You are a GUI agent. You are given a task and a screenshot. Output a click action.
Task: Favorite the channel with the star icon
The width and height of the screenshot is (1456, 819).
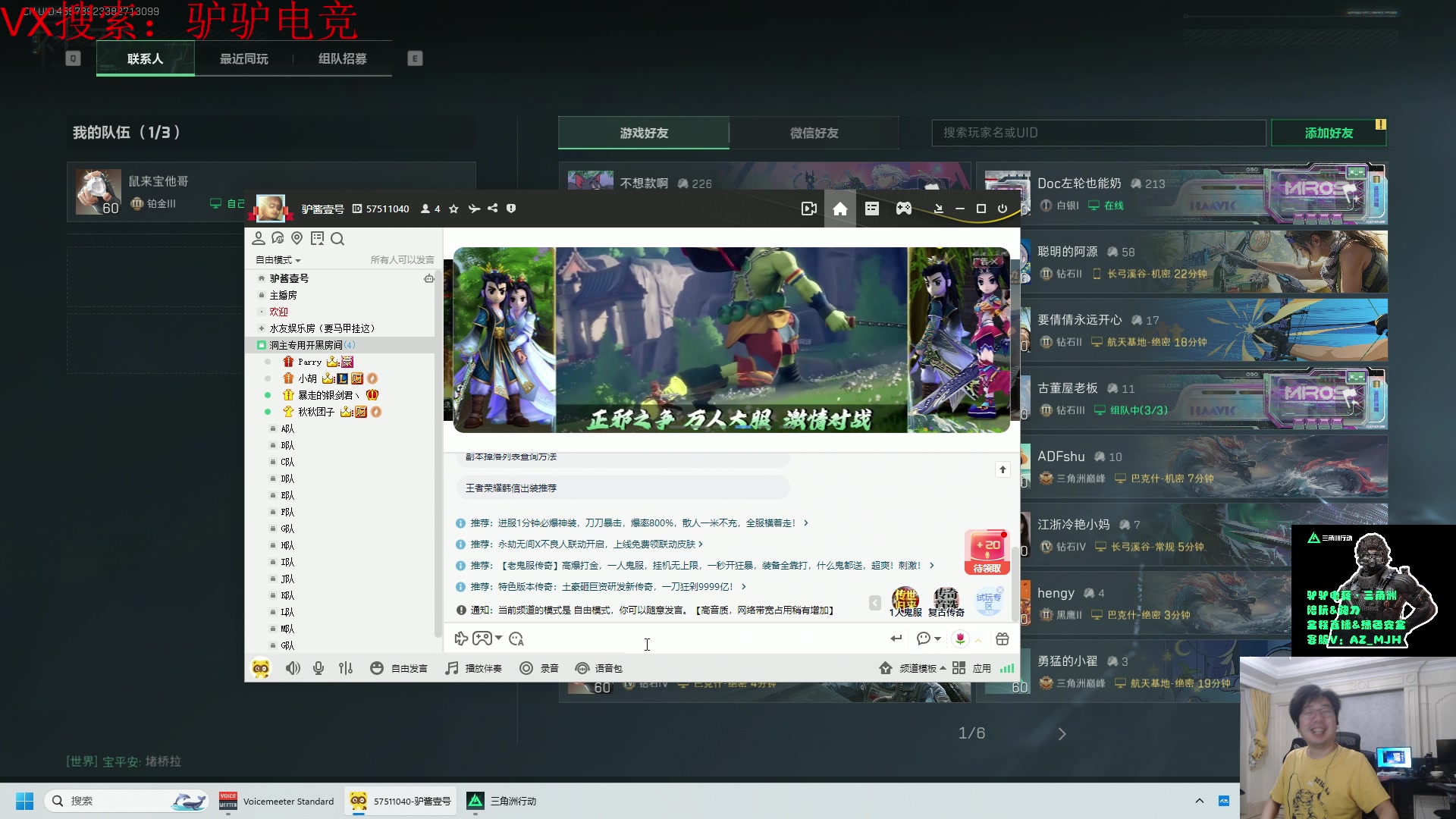tap(453, 209)
